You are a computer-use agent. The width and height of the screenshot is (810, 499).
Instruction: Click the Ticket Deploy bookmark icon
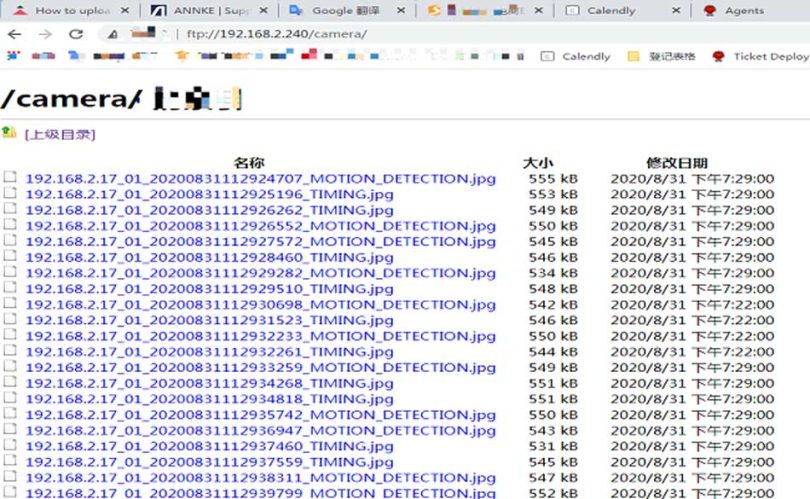point(718,56)
